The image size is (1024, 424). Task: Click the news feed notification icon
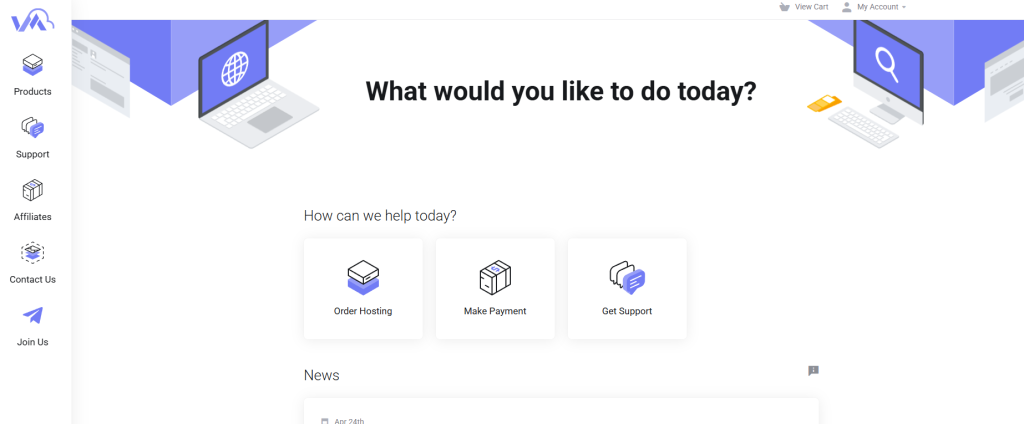[813, 370]
